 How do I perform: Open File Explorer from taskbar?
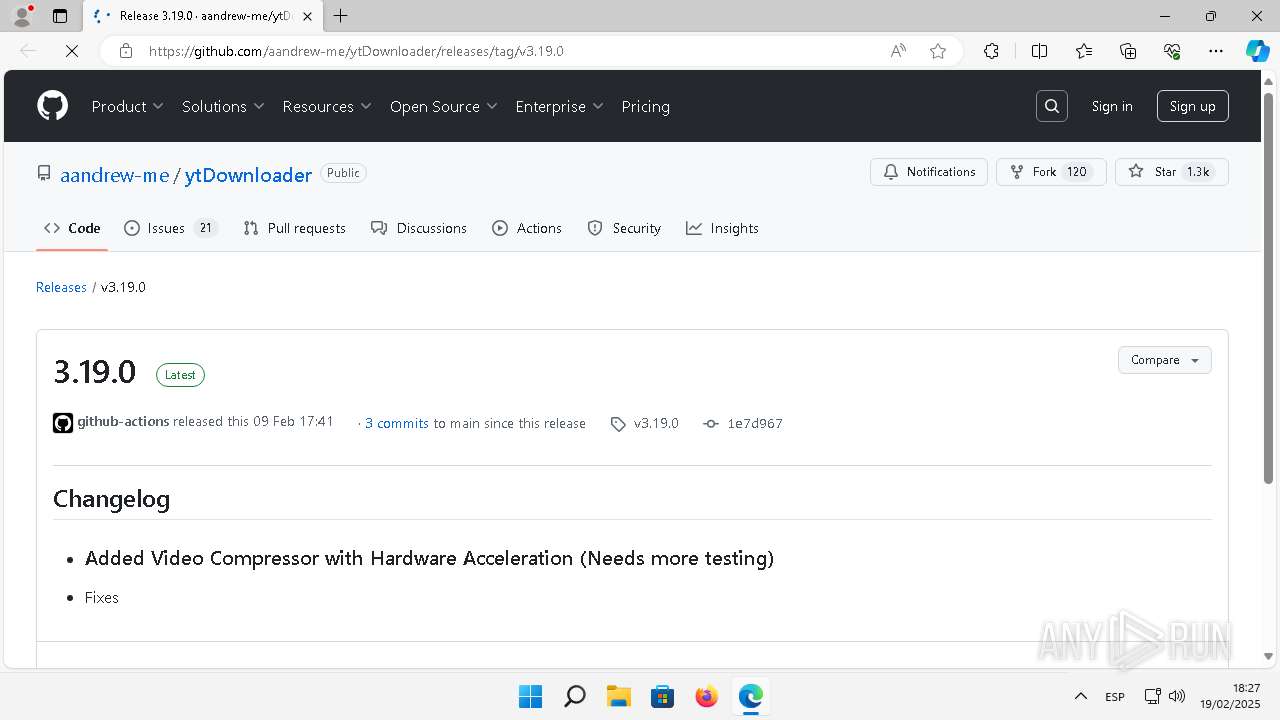point(618,696)
